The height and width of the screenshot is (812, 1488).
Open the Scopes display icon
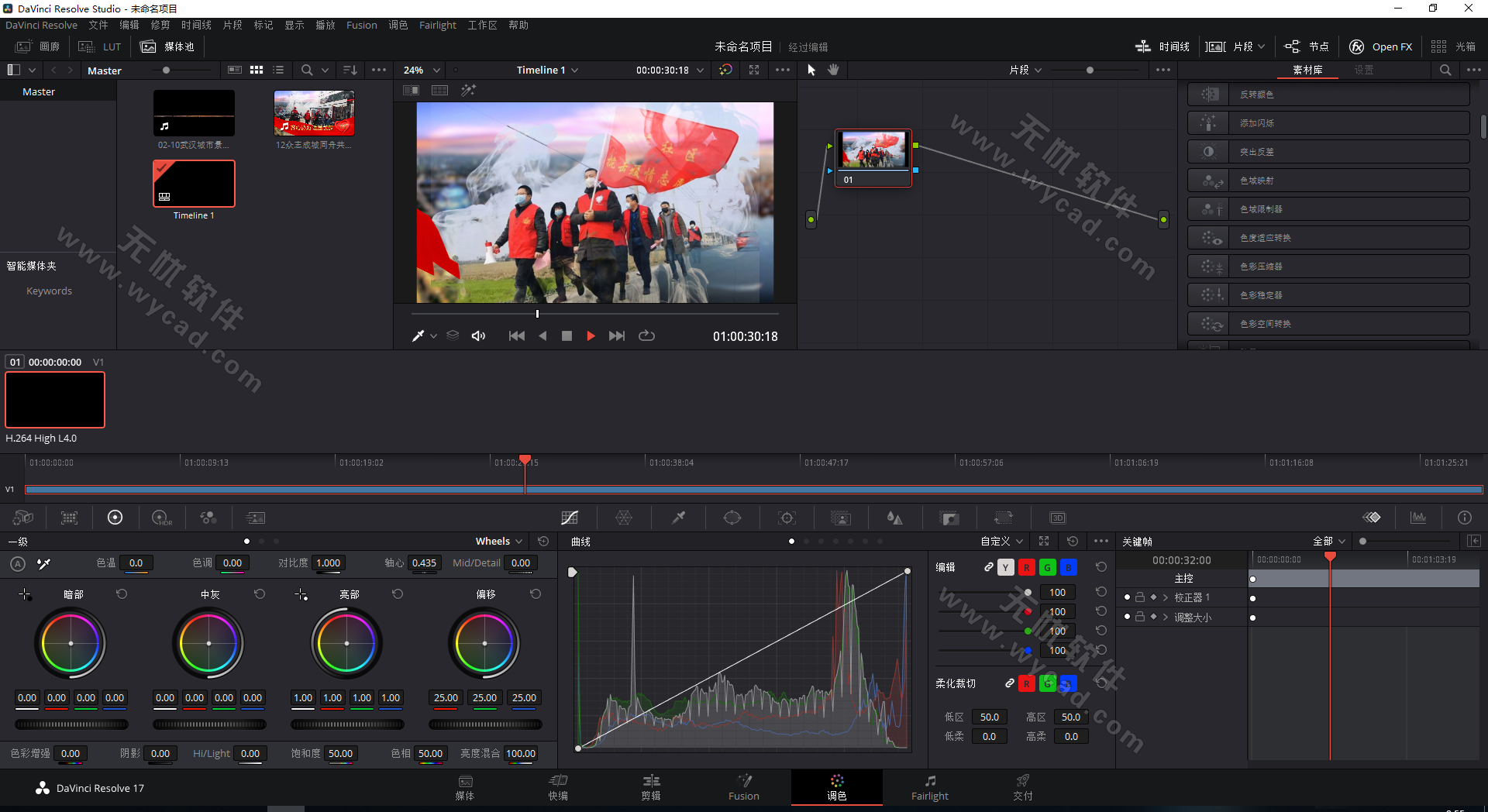pyautogui.click(x=1417, y=517)
